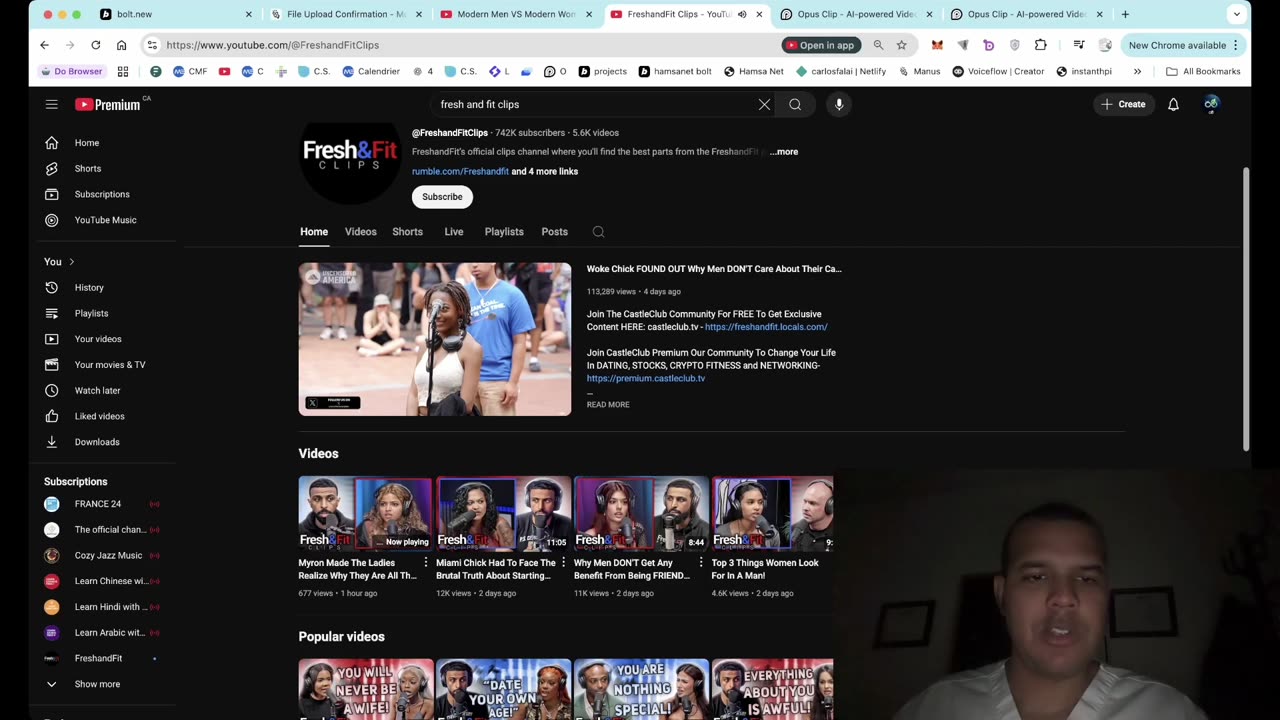The width and height of the screenshot is (1280, 720).
Task: Open Chrome home page button
Action: coord(121,45)
